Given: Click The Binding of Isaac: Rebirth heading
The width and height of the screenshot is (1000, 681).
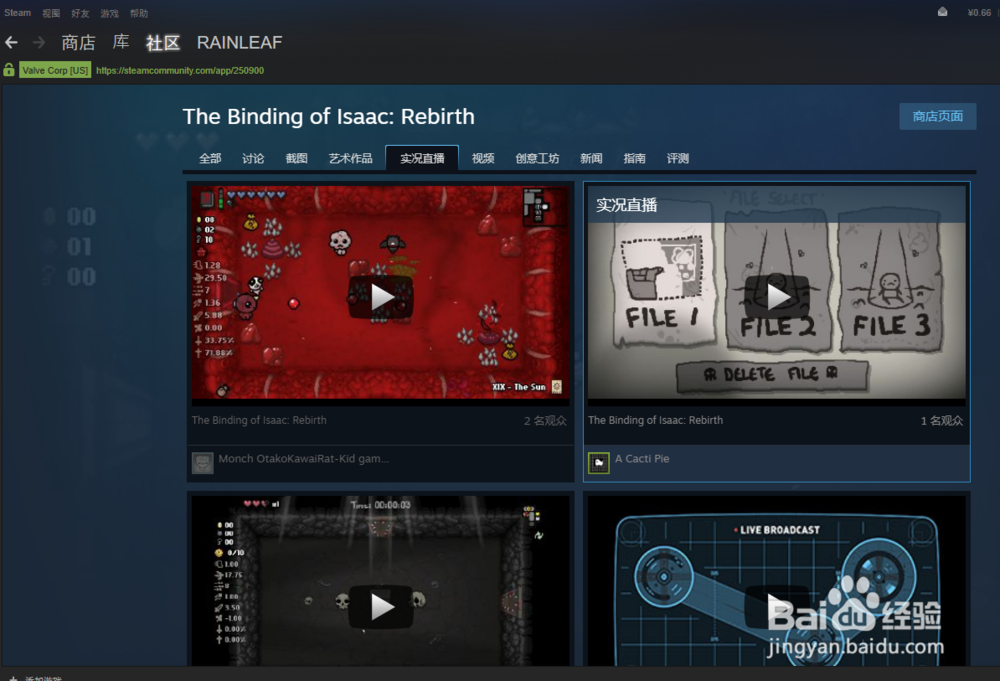Looking at the screenshot, I should (328, 117).
